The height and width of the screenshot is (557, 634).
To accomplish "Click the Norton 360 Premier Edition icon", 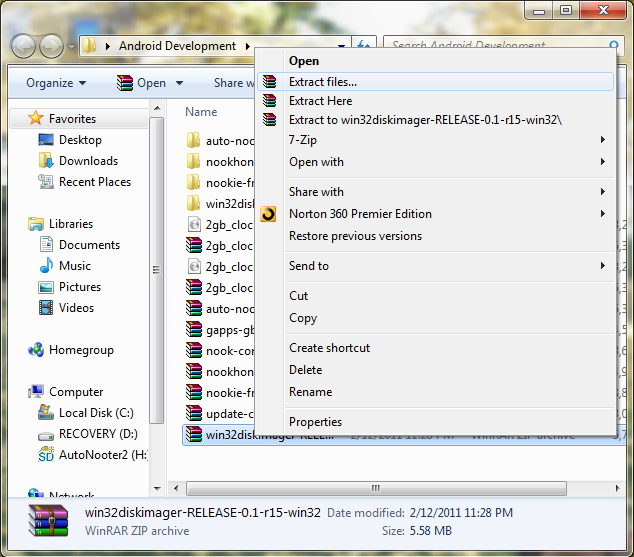I will (x=268, y=214).
